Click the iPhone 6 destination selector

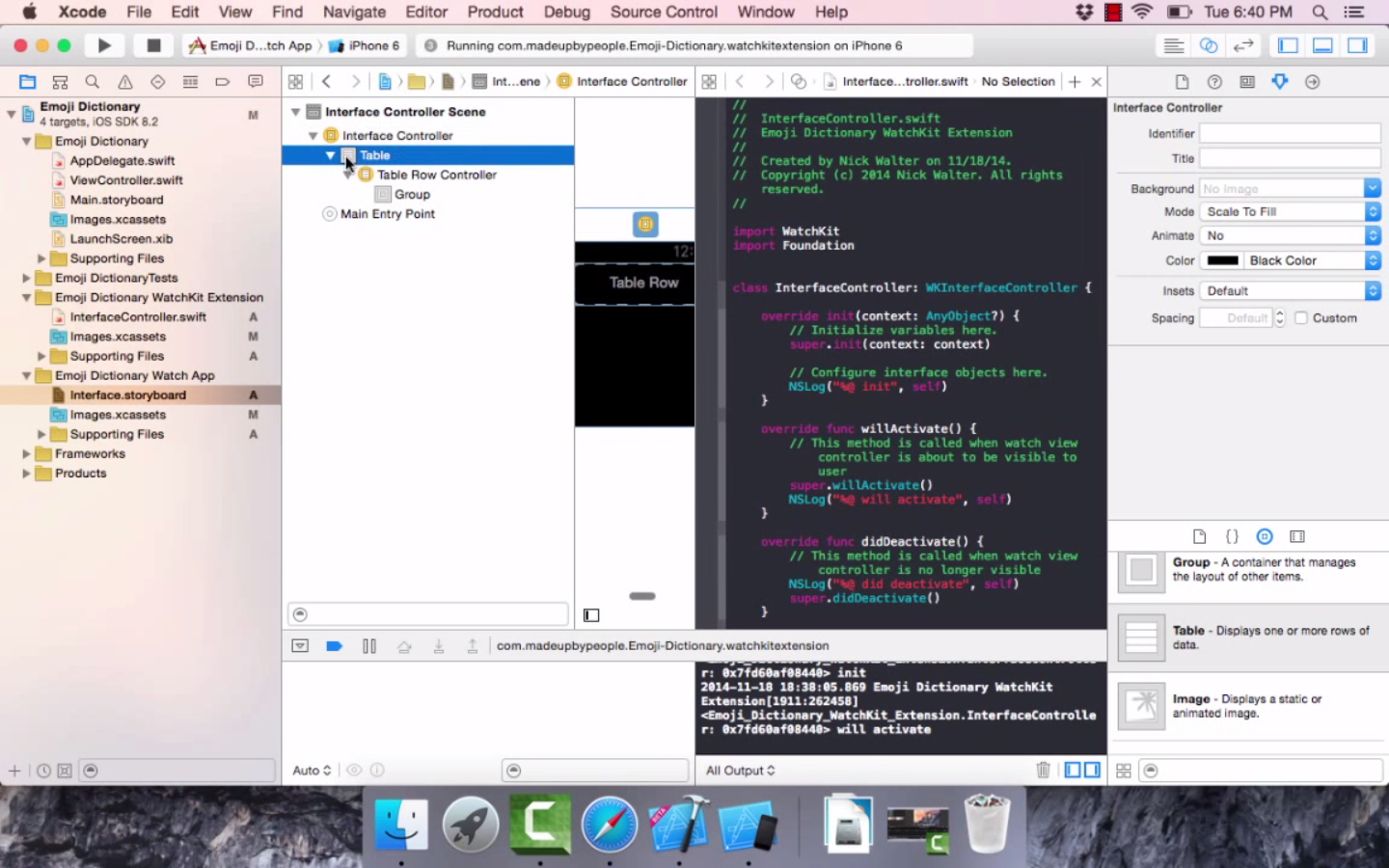click(365, 45)
